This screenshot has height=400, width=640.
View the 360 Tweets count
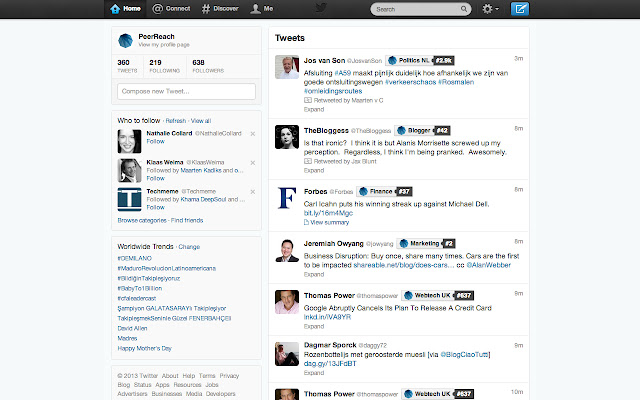pyautogui.click(x=127, y=66)
